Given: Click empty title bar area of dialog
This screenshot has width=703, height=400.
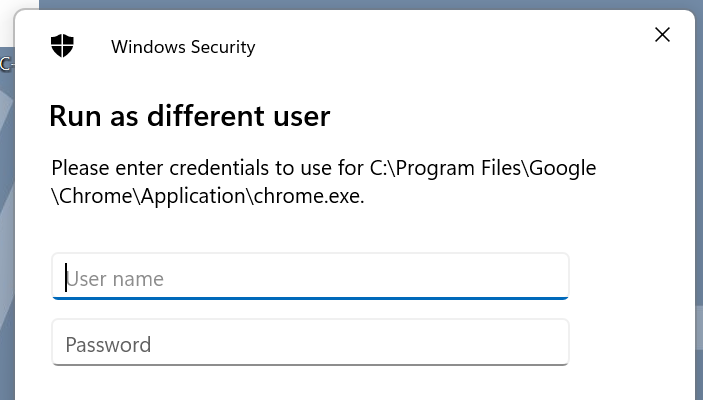Looking at the screenshot, I should point(448,45).
